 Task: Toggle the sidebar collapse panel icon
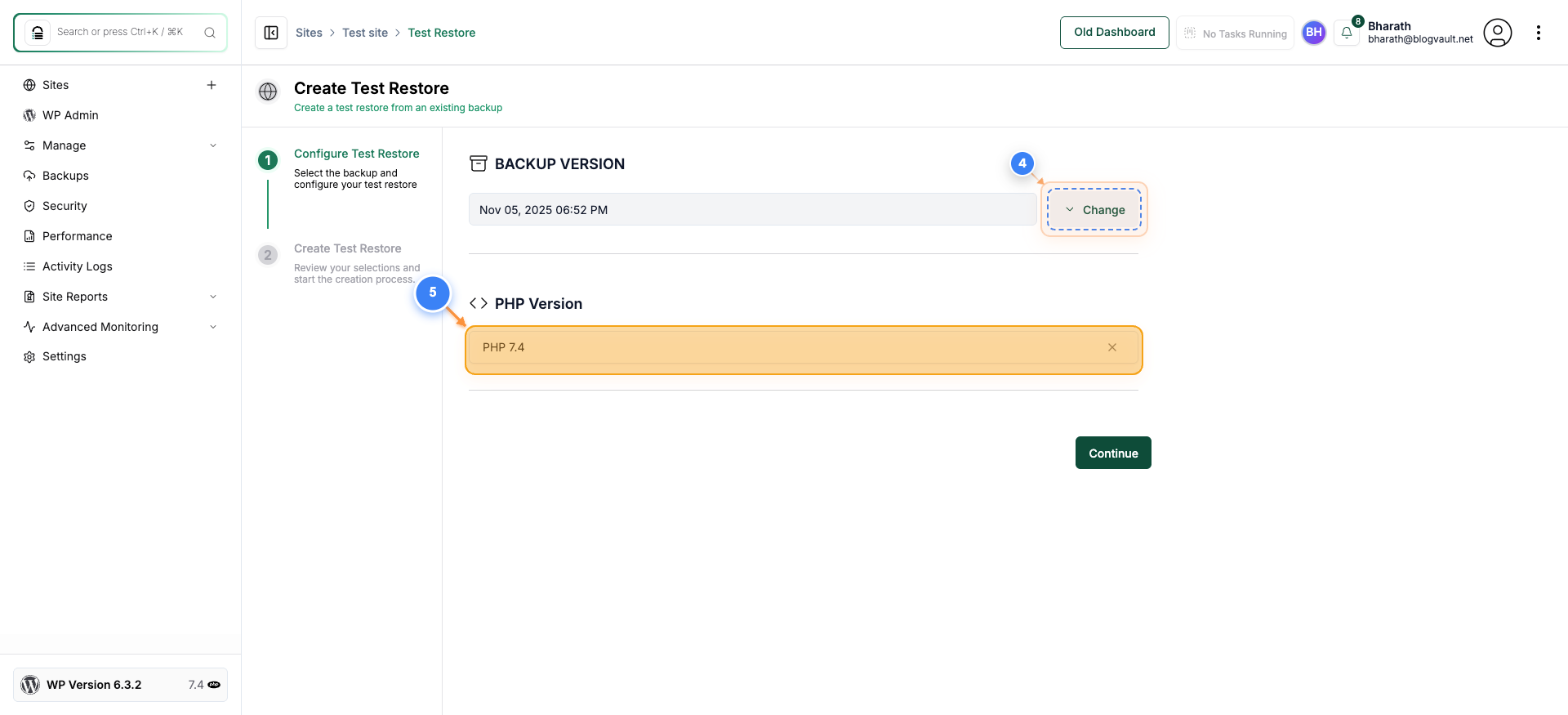pos(271,33)
